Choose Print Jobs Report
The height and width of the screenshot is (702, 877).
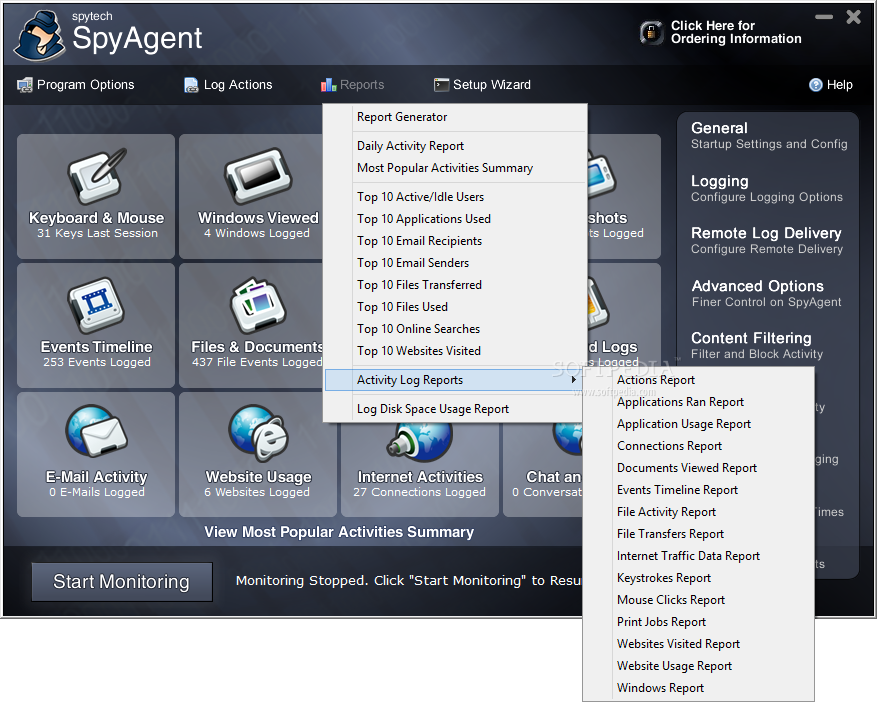tap(698, 622)
